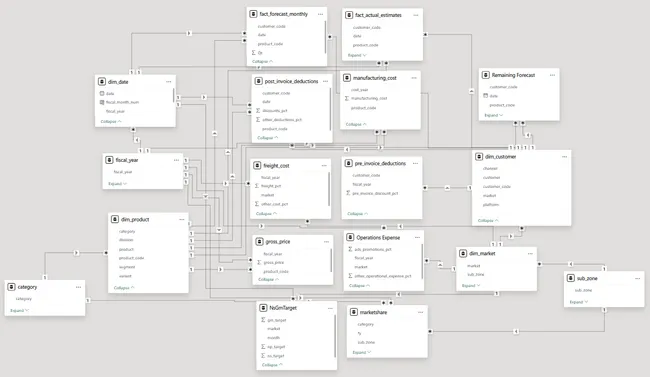
Task: Select the variant field in dim_product
Action: (x=125, y=276)
